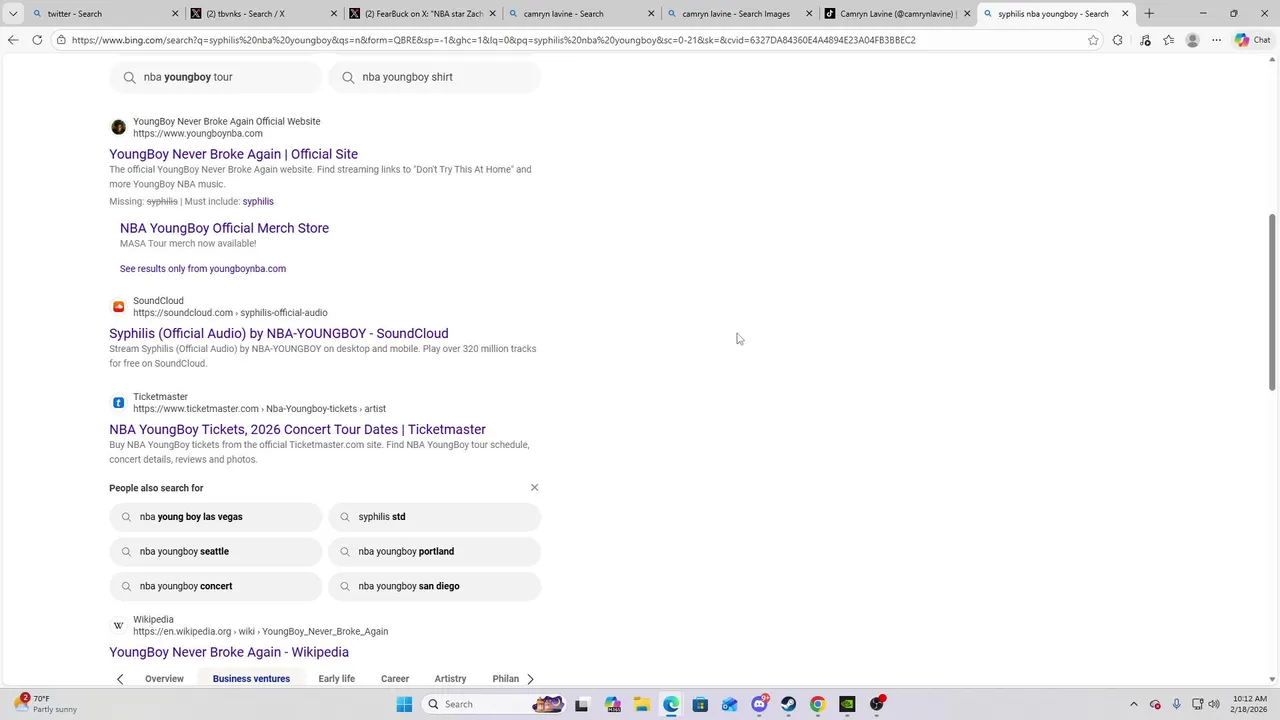Open the Windows Start menu
The image size is (1280, 720).
[x=403, y=704]
